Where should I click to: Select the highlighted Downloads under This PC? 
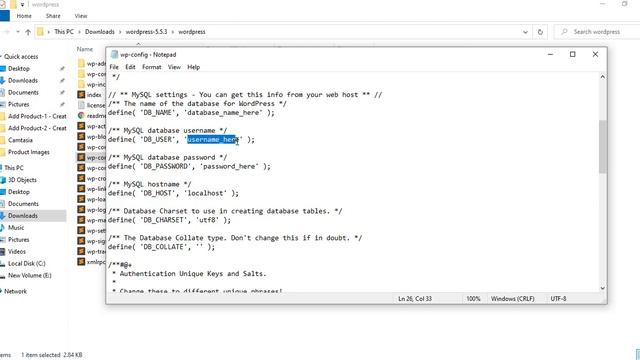point(23,216)
